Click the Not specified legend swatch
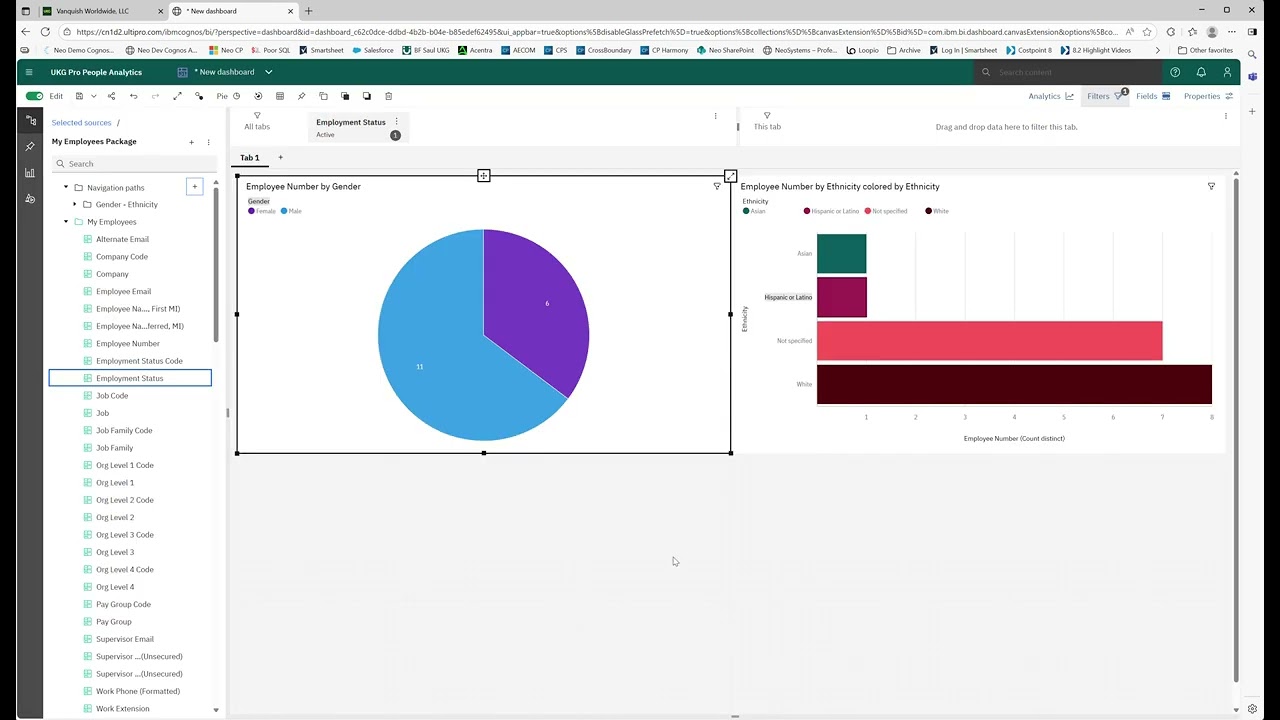Screen dimensions: 1280x720 click(x=868, y=211)
